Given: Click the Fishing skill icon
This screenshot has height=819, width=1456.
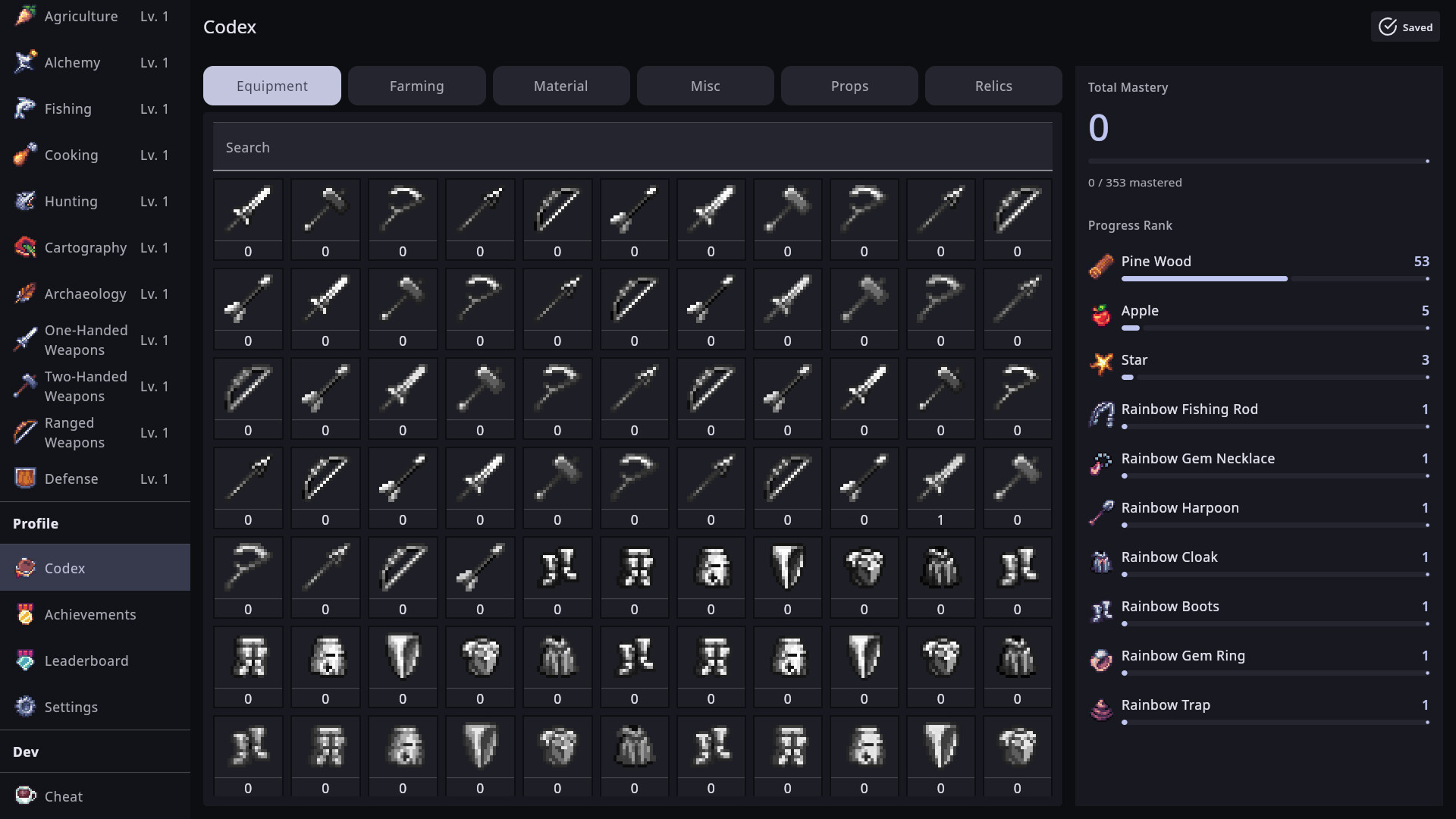Looking at the screenshot, I should (x=25, y=108).
